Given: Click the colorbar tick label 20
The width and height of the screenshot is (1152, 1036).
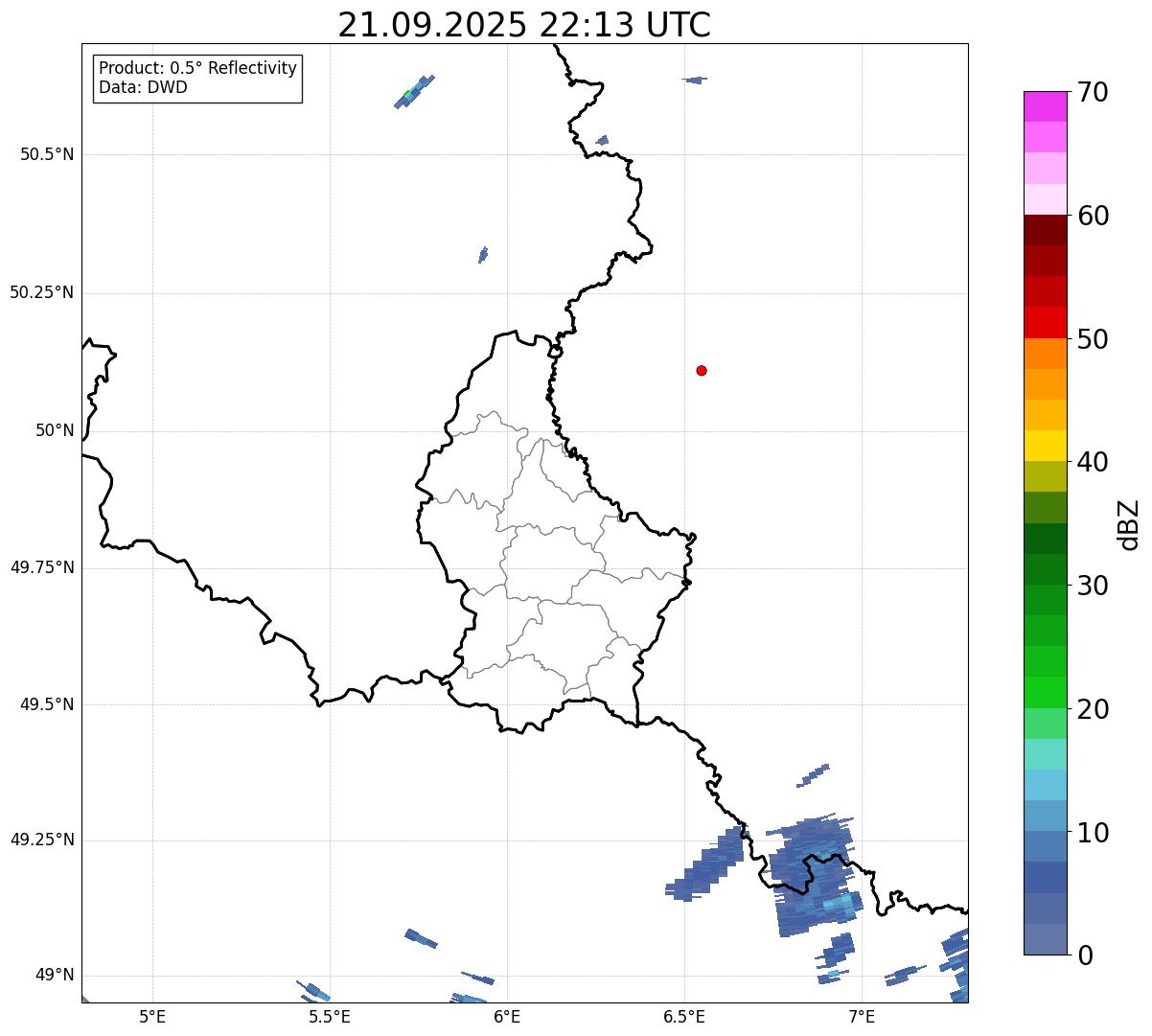Looking at the screenshot, I should click(x=1093, y=709).
